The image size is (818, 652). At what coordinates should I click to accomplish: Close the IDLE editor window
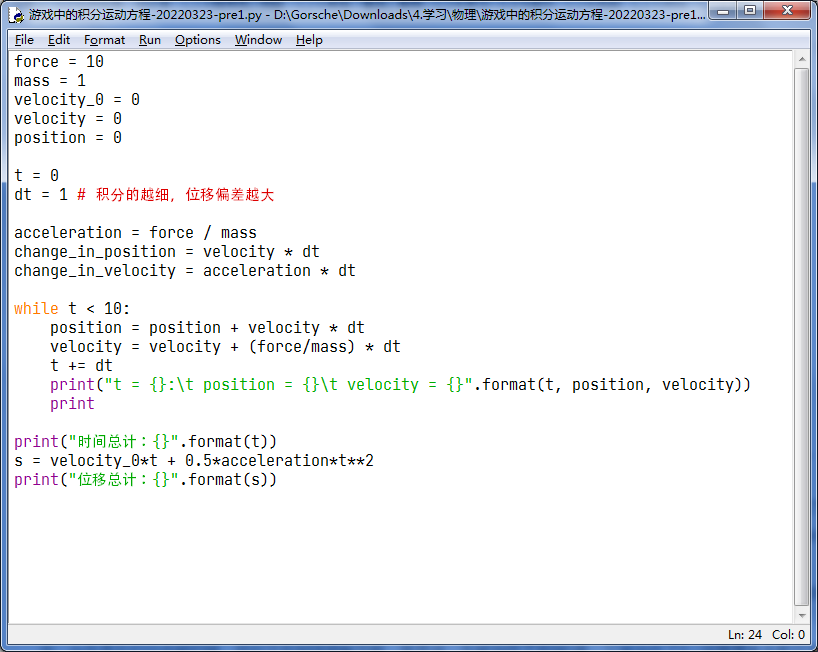[x=787, y=10]
